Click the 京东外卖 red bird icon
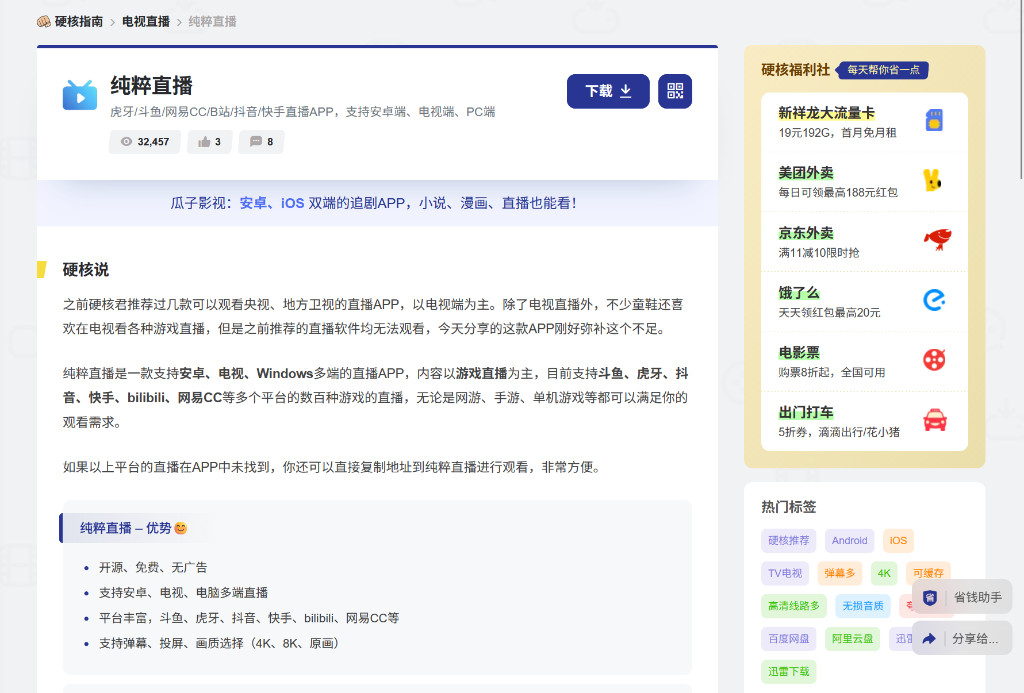This screenshot has height=693, width=1024. coord(936,240)
